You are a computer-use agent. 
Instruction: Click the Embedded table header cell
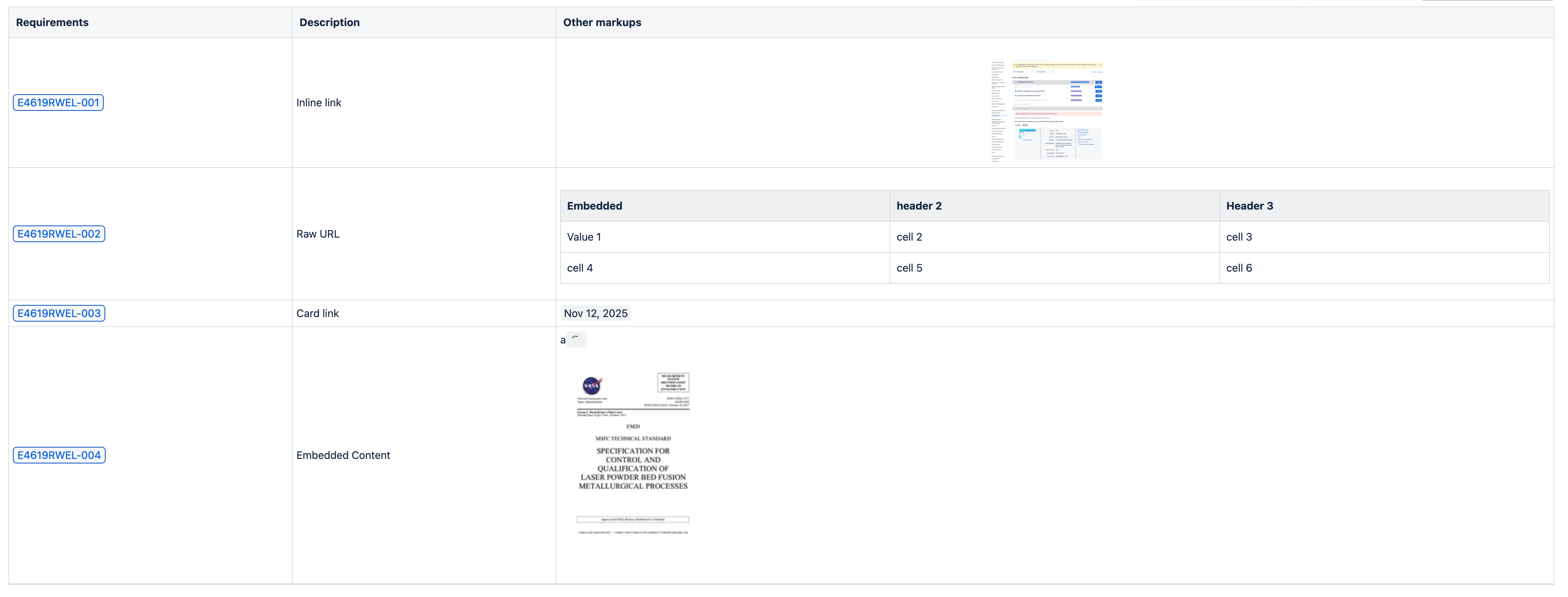pos(594,206)
